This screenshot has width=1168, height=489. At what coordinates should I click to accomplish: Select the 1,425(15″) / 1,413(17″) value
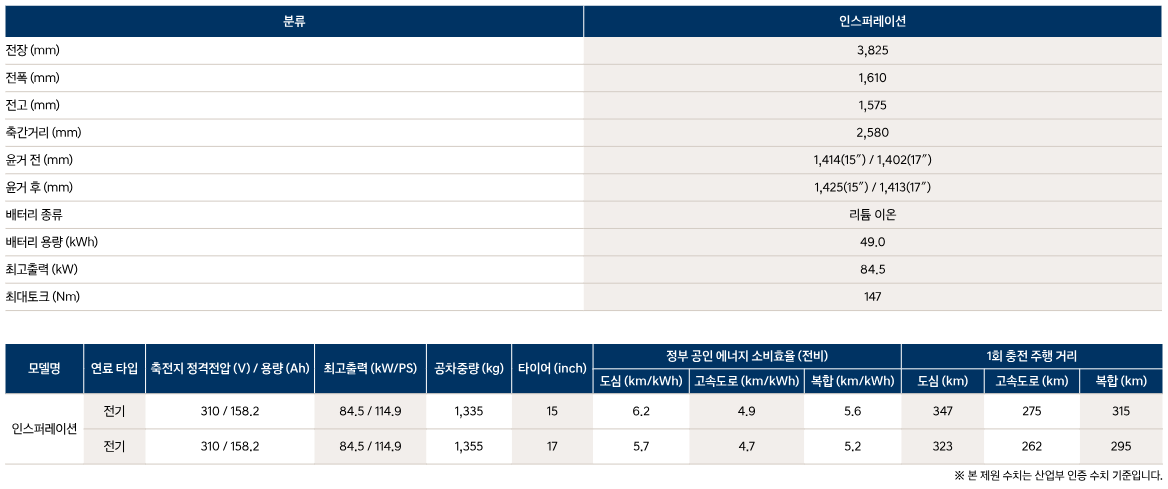tap(872, 188)
